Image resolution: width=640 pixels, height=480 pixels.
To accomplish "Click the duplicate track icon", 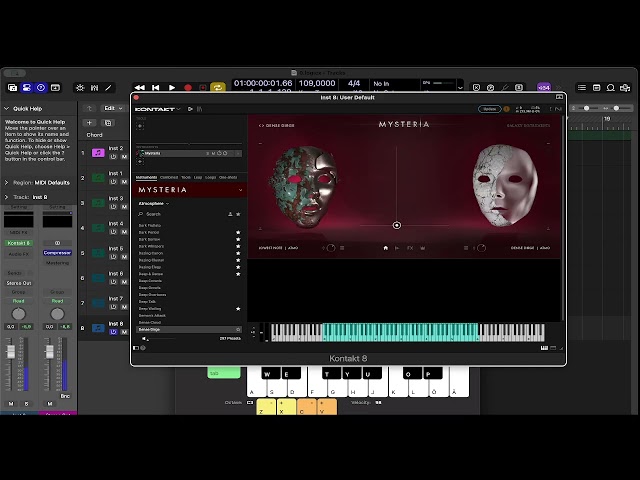I will click(108, 123).
